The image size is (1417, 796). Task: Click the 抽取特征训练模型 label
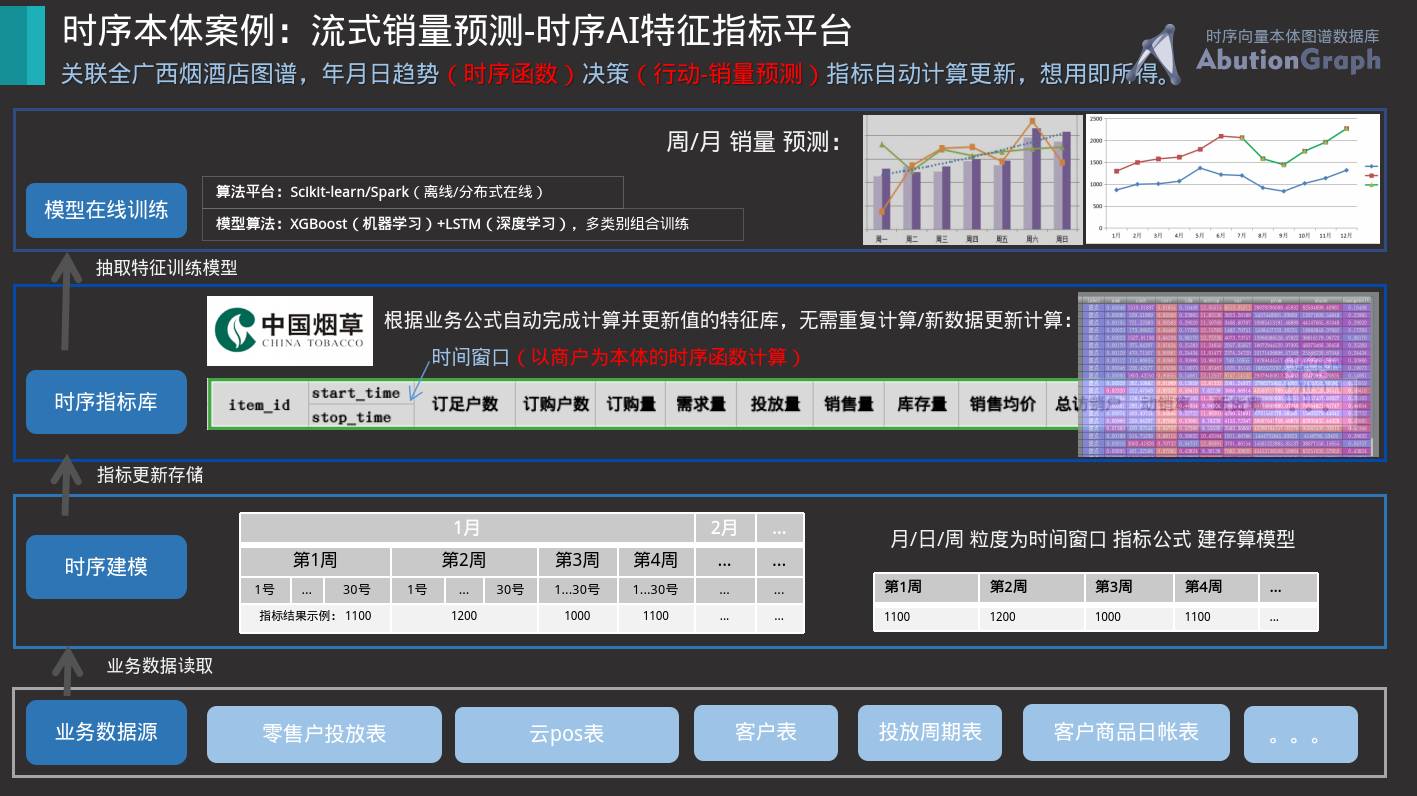click(x=166, y=268)
